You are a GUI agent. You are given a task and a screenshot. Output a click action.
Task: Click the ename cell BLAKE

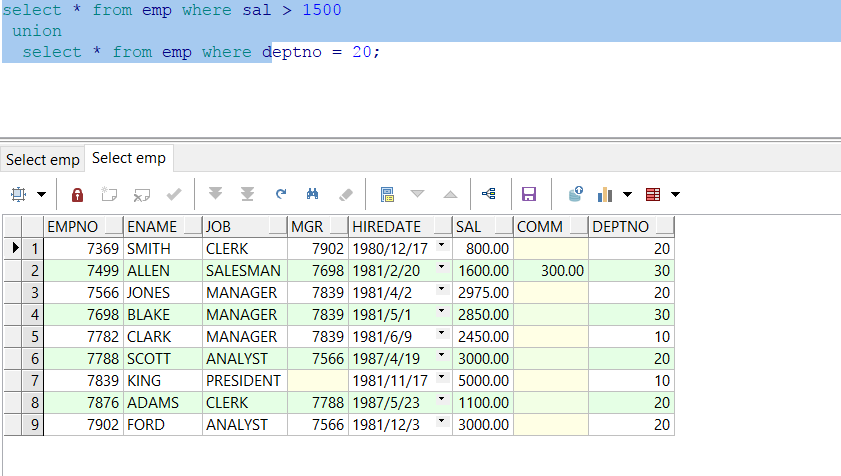tap(163, 314)
